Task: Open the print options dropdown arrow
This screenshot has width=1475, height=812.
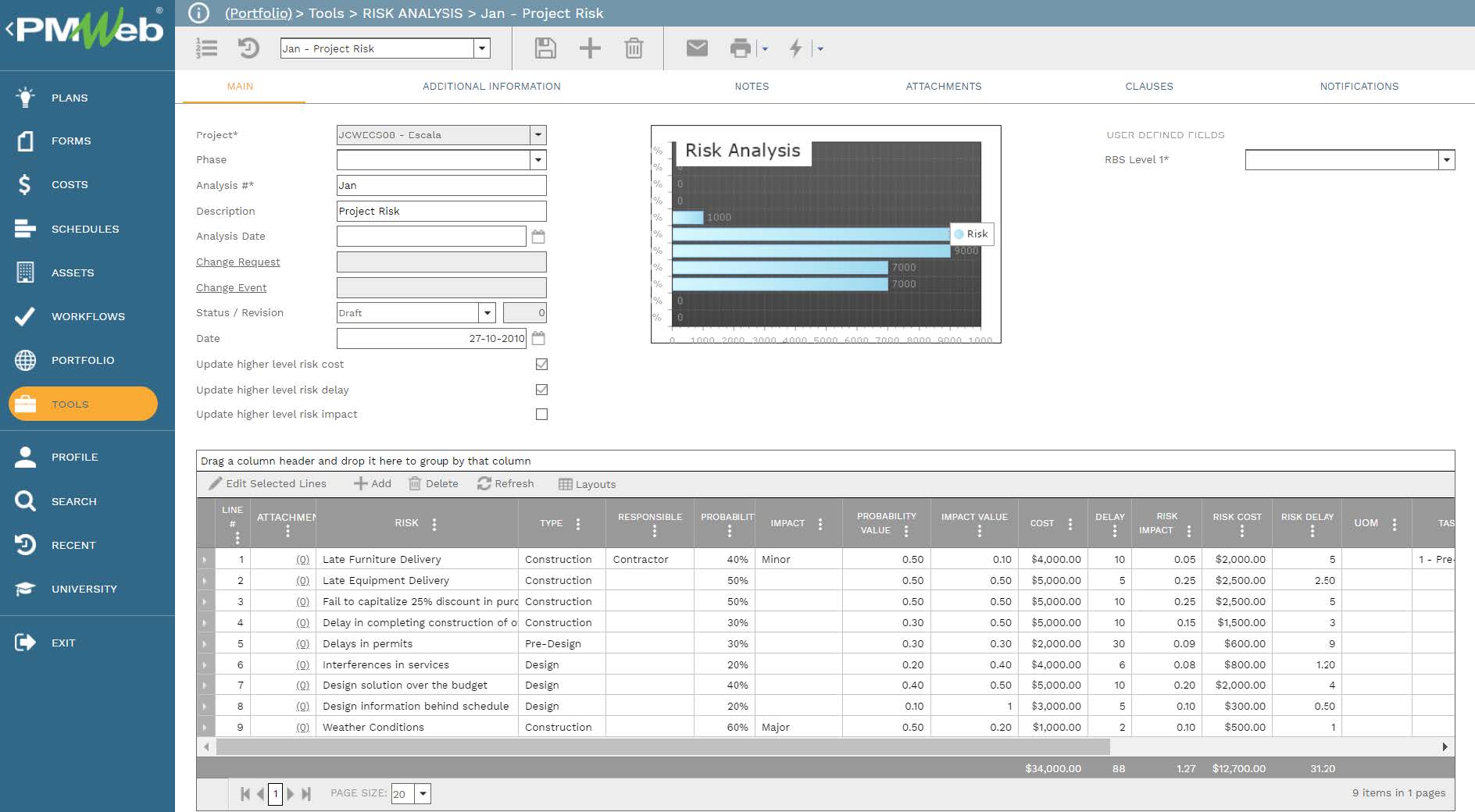Action: 765,48
